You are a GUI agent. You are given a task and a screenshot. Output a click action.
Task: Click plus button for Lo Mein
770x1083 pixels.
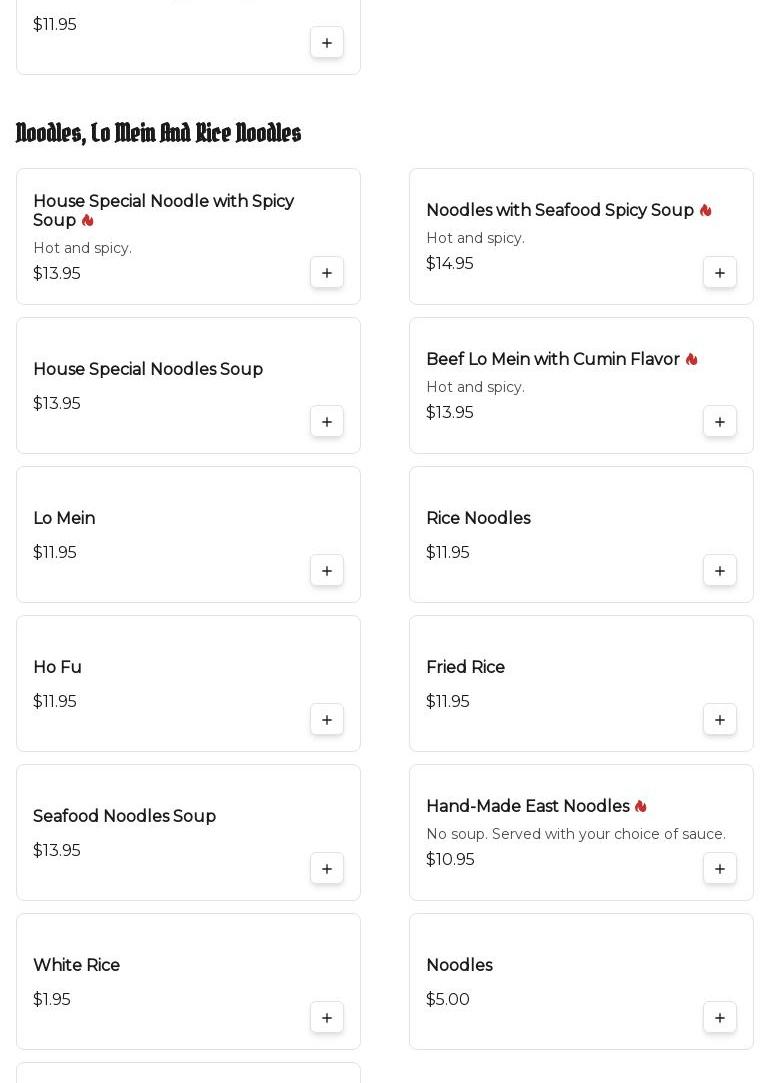coord(327,571)
